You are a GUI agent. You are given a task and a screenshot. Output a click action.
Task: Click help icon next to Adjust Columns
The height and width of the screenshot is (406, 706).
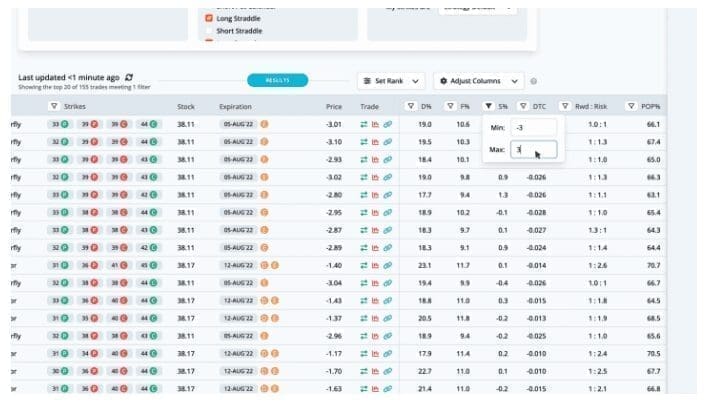click(534, 81)
